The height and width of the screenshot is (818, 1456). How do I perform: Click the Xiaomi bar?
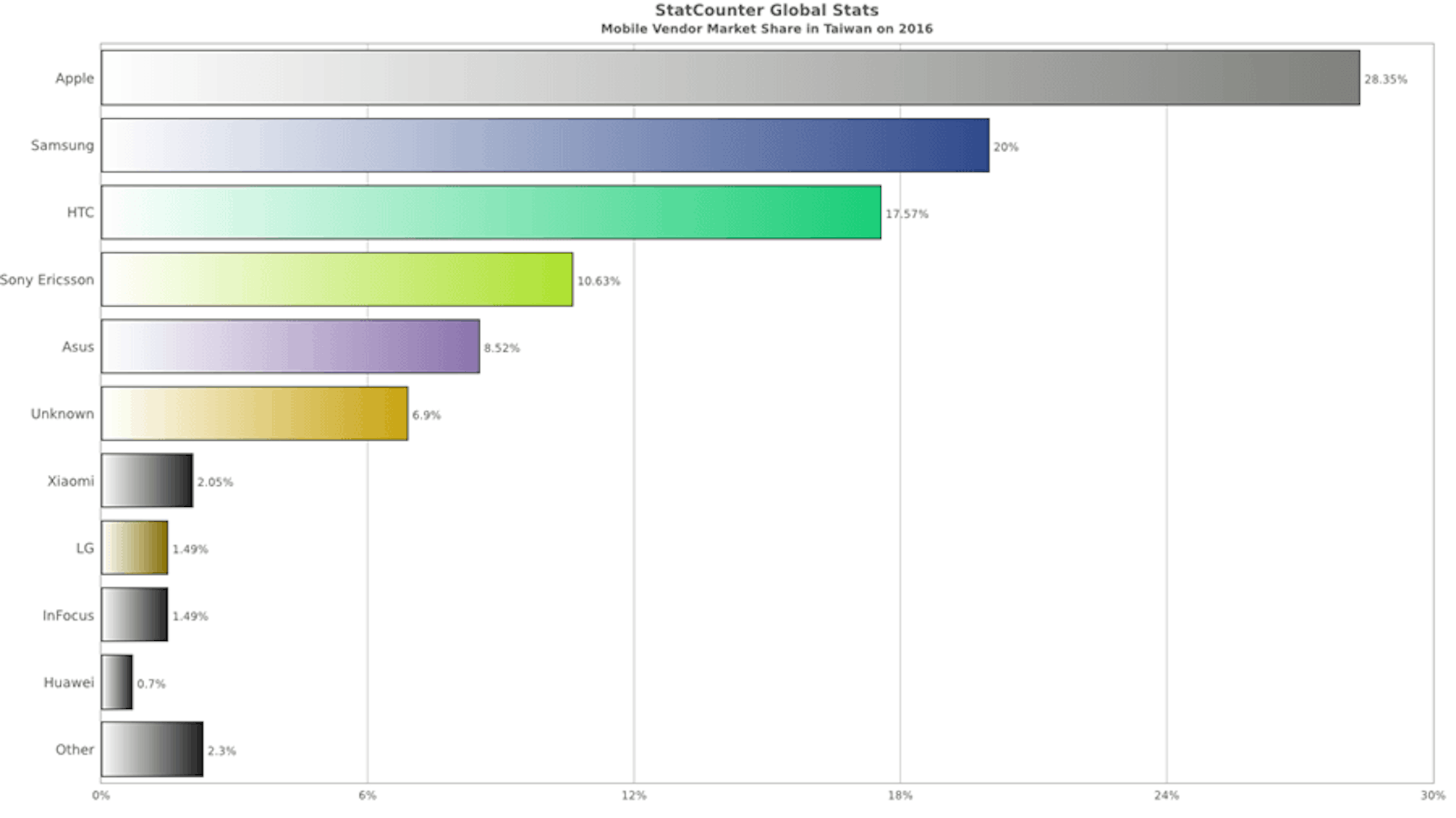tap(147, 480)
